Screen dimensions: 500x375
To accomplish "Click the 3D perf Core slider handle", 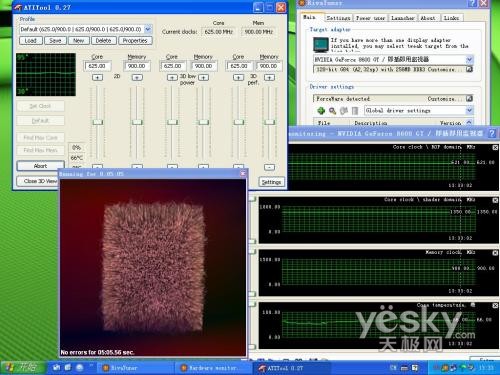I will click(238, 122).
